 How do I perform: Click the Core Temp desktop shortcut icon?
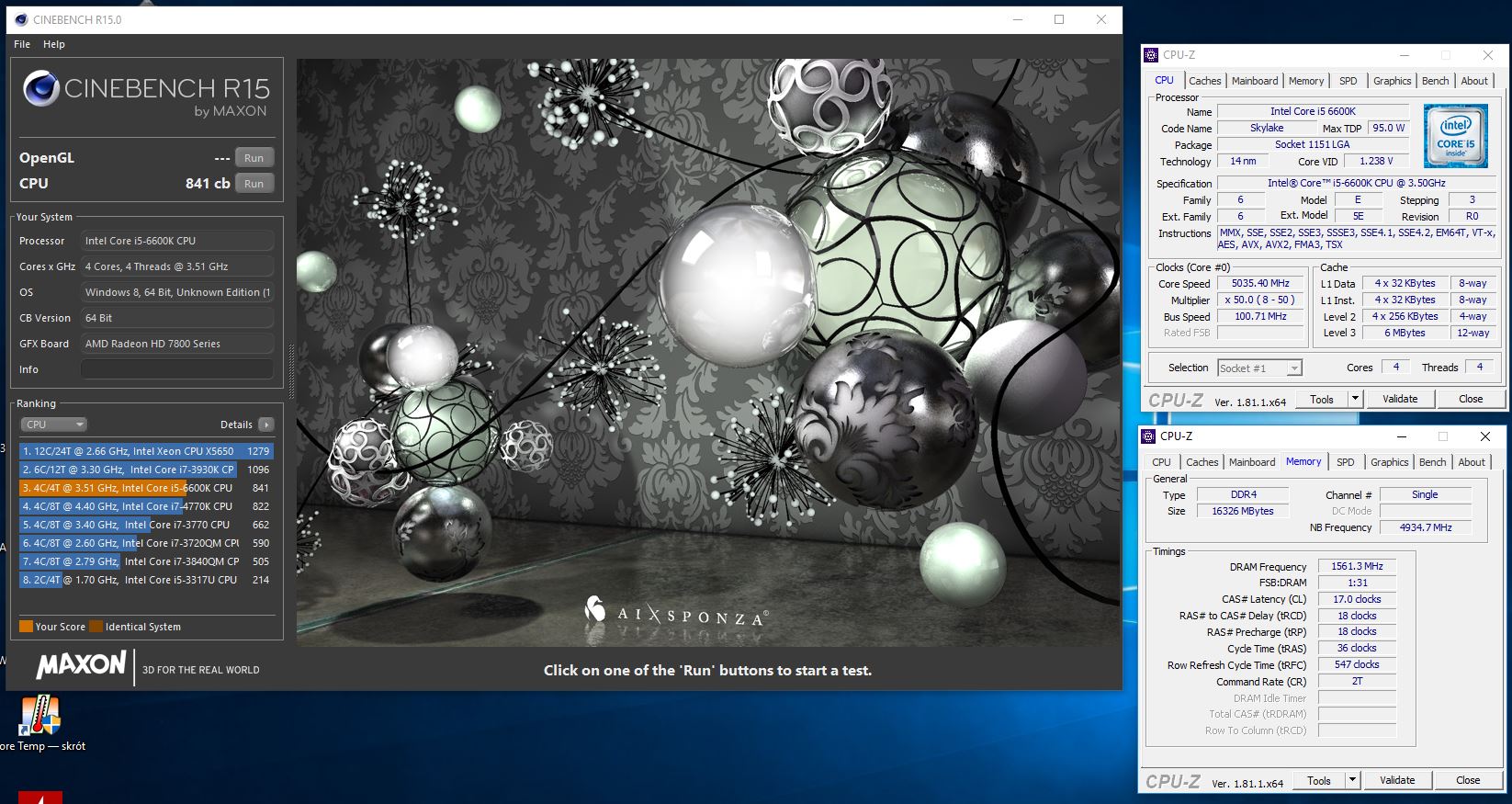pos(39,716)
